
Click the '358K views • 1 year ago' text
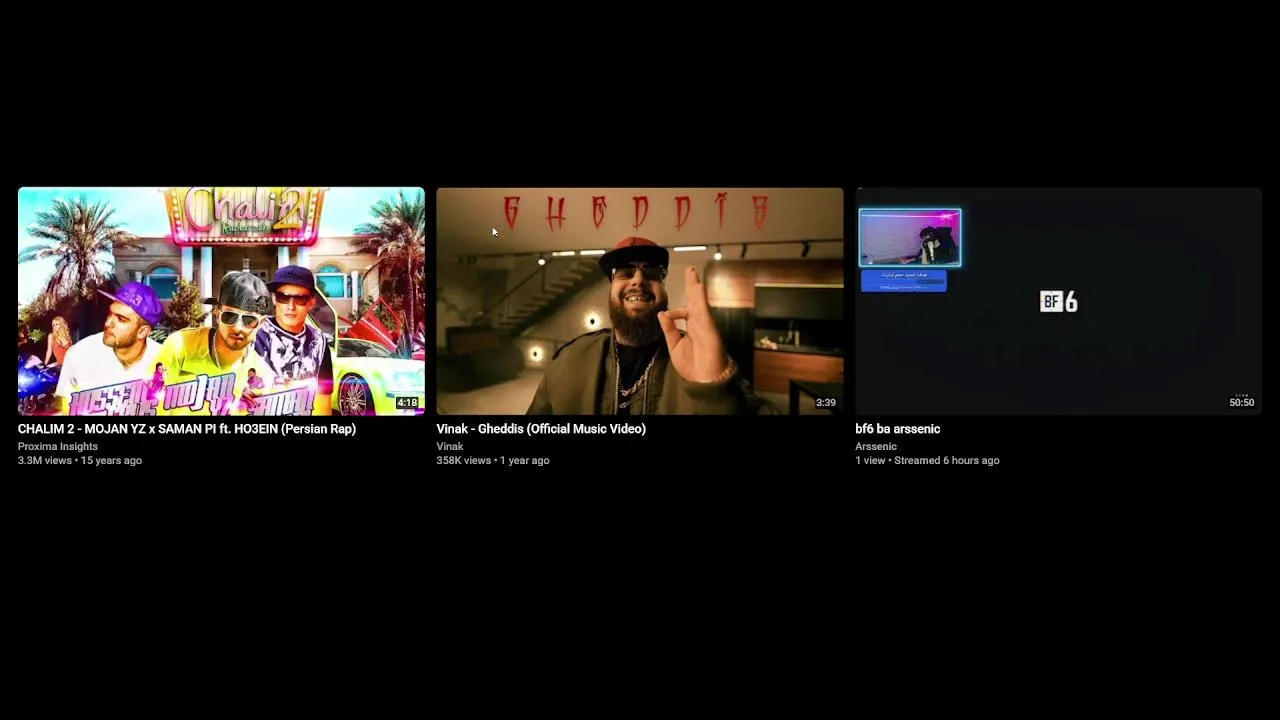(x=493, y=460)
